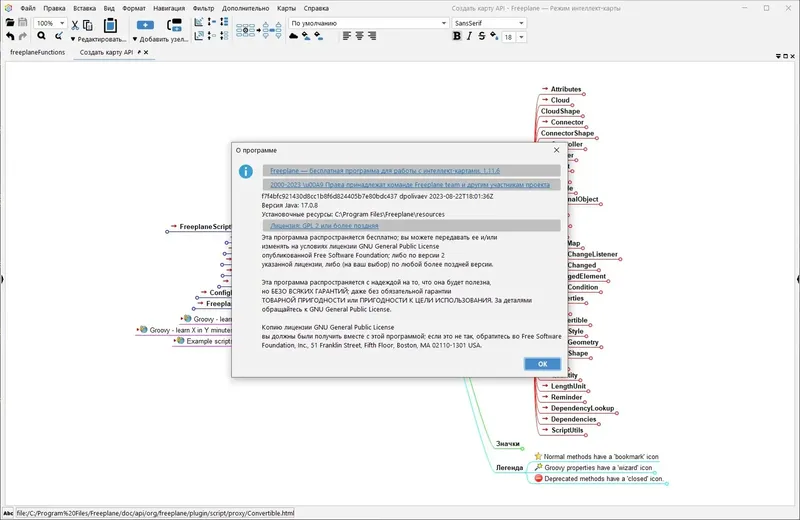Click the open folder icon in toolbar
This screenshot has height=520, width=800.
tap(10, 22)
